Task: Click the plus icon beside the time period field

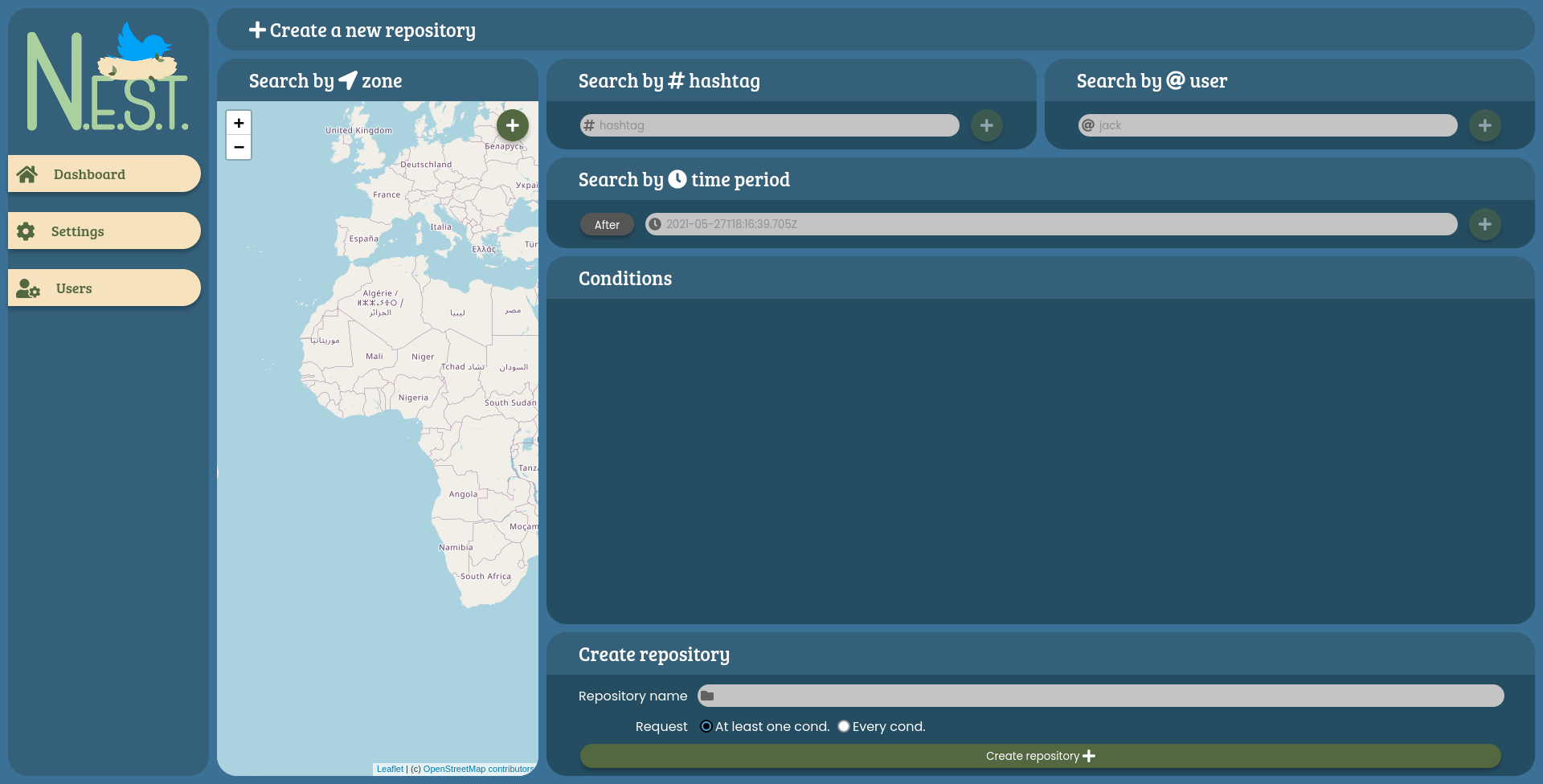Action: pyautogui.click(x=1484, y=224)
